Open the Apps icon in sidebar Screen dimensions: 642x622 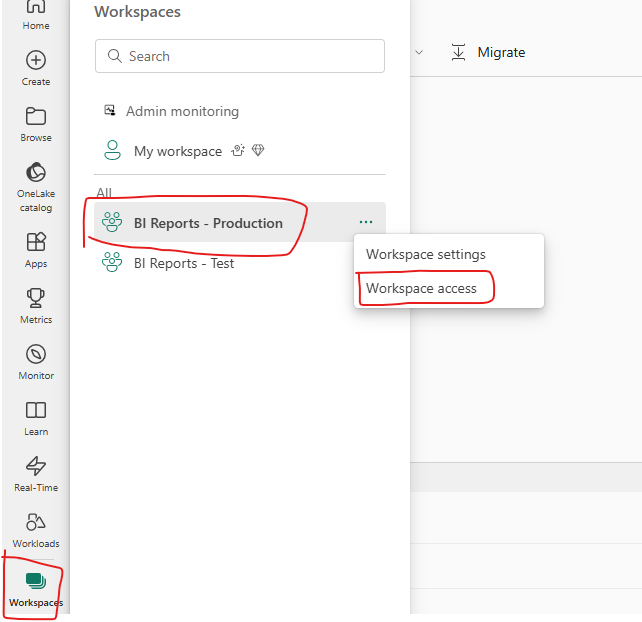tap(36, 242)
